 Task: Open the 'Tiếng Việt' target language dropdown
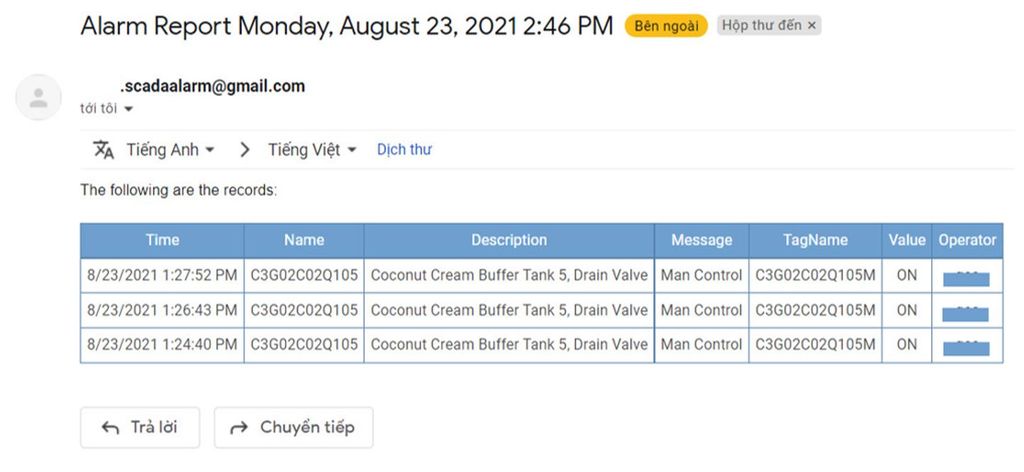click(x=311, y=150)
